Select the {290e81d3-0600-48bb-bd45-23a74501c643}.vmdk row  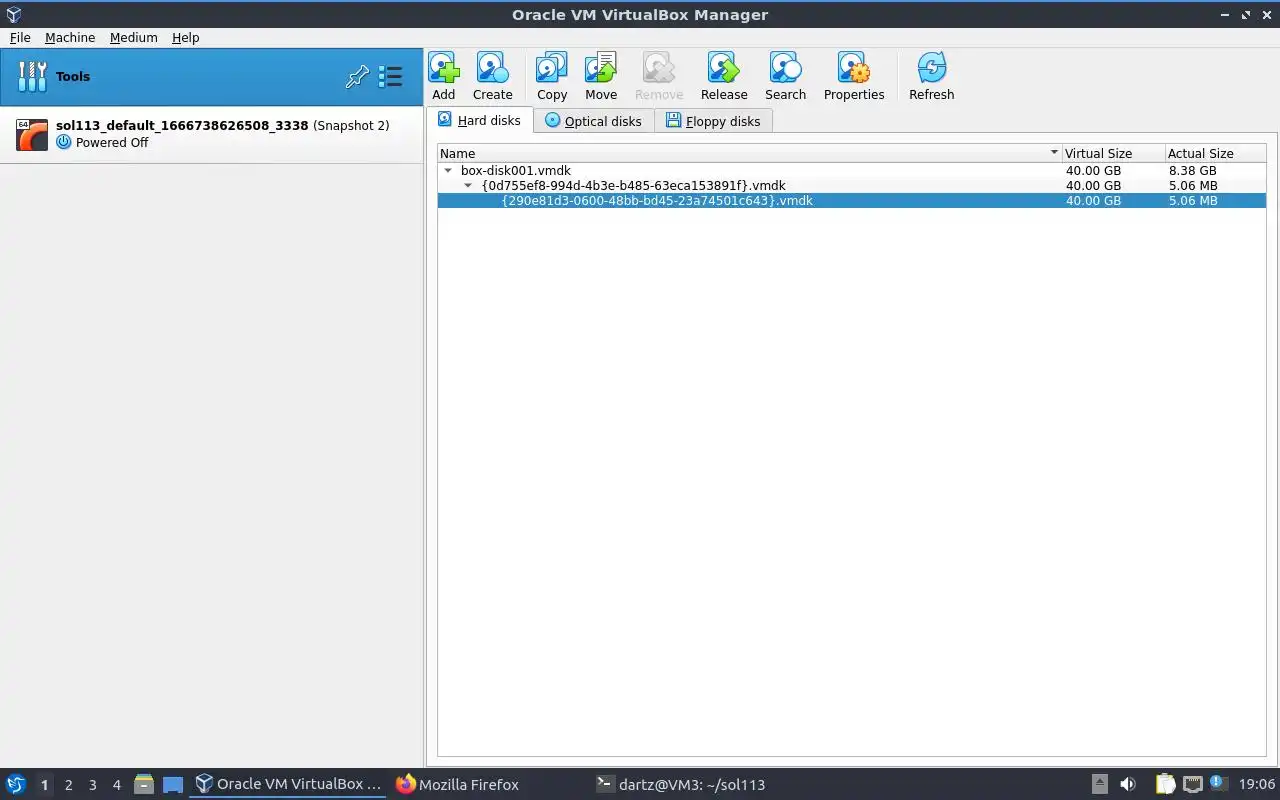pyautogui.click(x=852, y=200)
